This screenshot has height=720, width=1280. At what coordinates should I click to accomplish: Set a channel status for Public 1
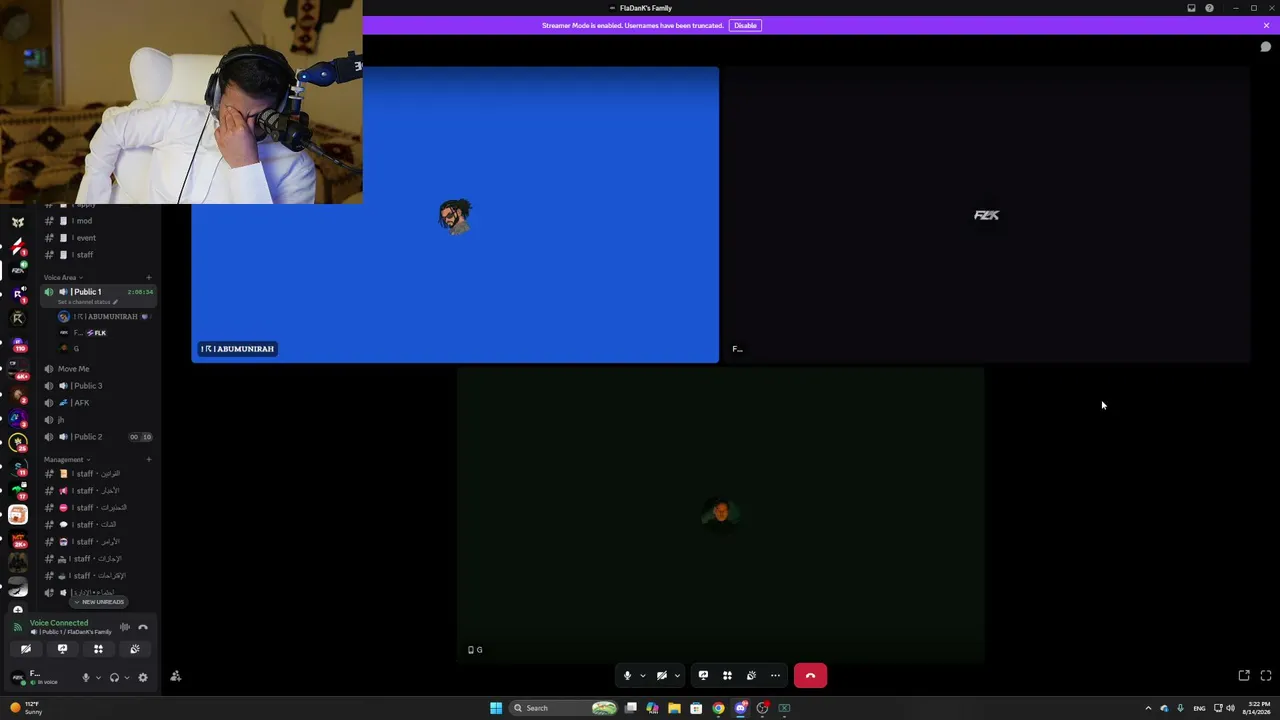(x=88, y=302)
